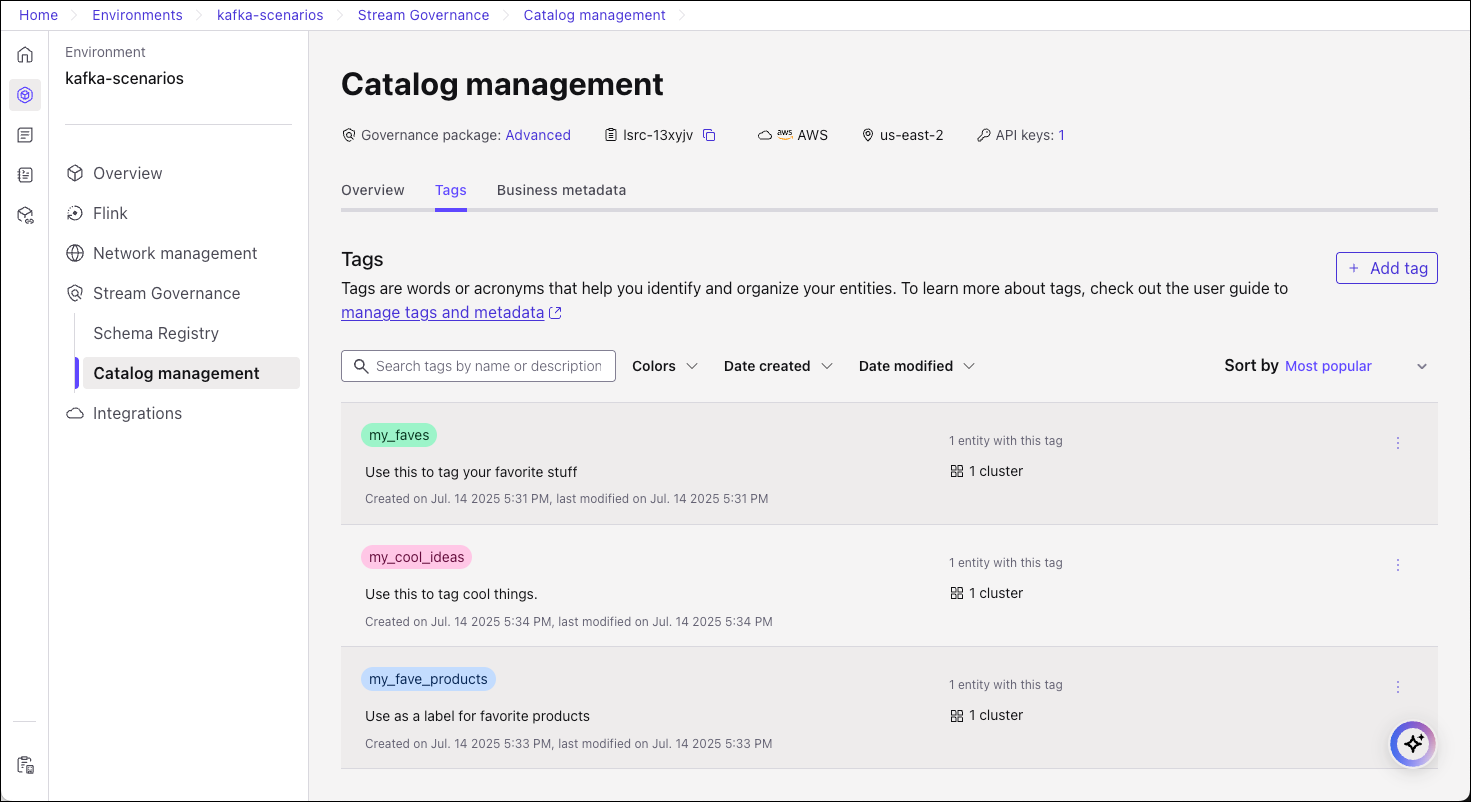Open the Business metadata tab
Screen dimensions: 1471x802
561,190
